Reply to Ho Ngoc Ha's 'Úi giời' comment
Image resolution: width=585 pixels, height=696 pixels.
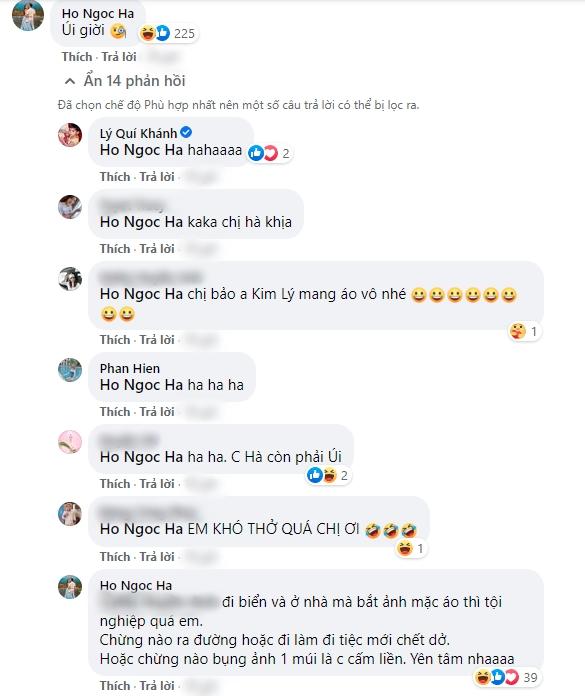pos(119,57)
